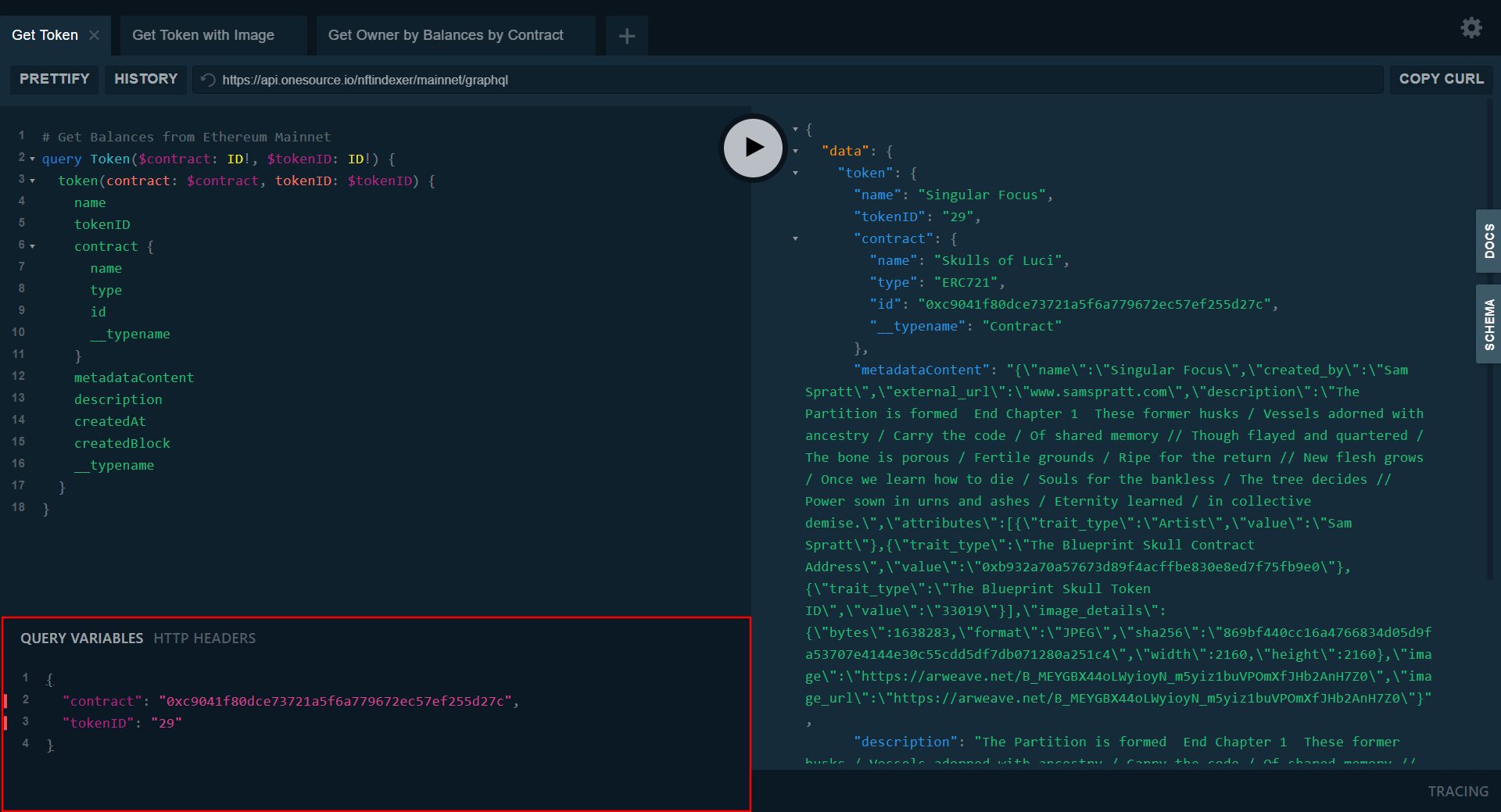The width and height of the screenshot is (1501, 812).
Task: Click the id field on query line 9
Action: (98, 312)
